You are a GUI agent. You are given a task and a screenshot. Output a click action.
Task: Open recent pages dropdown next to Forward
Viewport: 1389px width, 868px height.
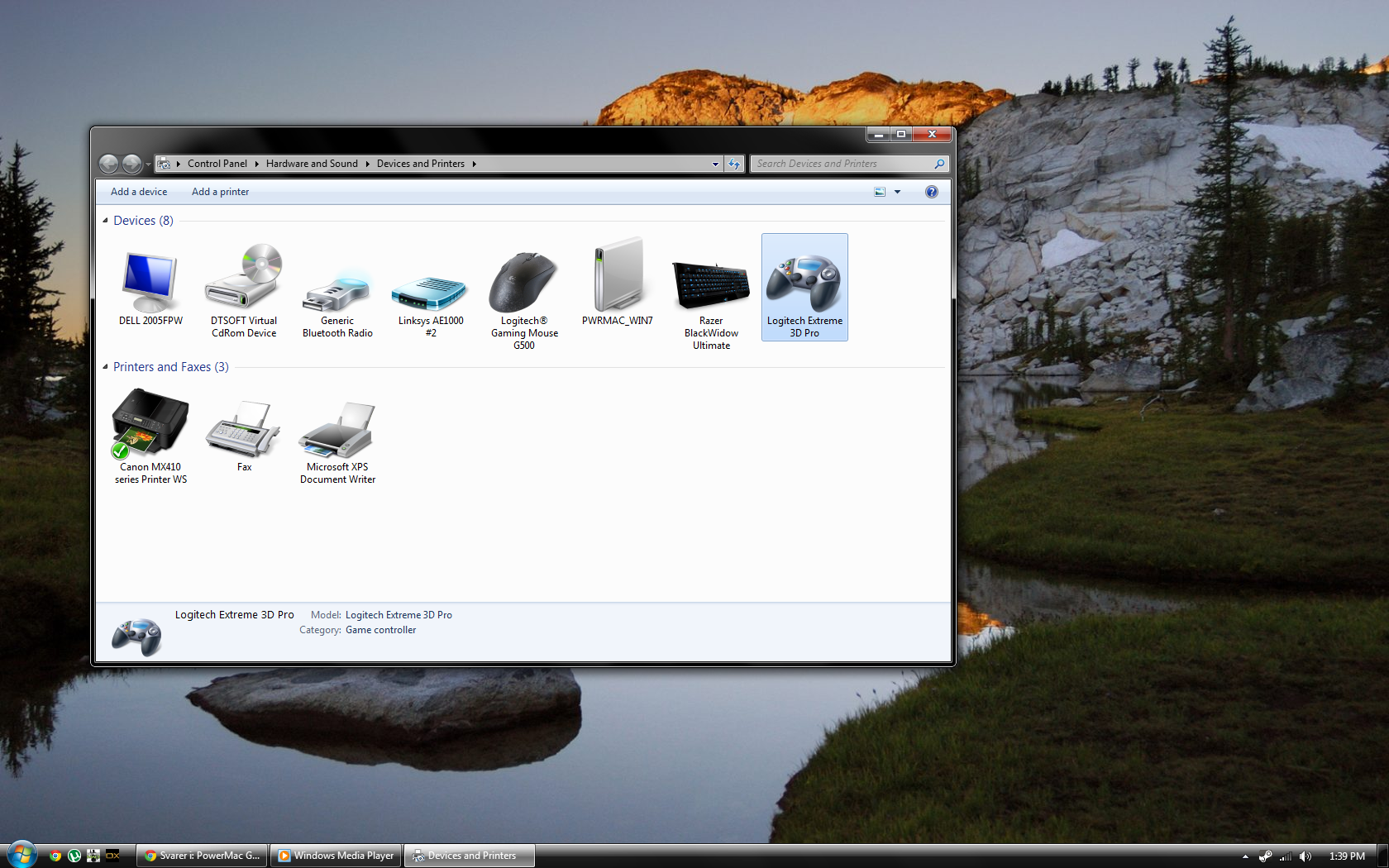(x=148, y=165)
